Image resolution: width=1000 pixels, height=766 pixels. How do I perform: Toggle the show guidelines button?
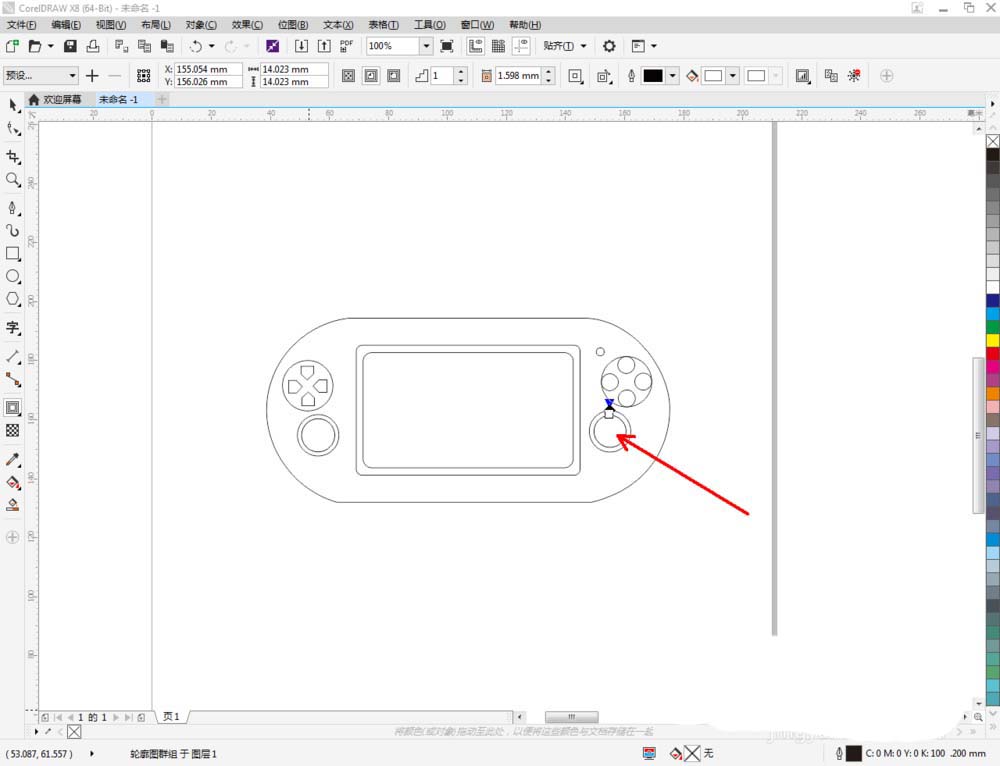521,46
